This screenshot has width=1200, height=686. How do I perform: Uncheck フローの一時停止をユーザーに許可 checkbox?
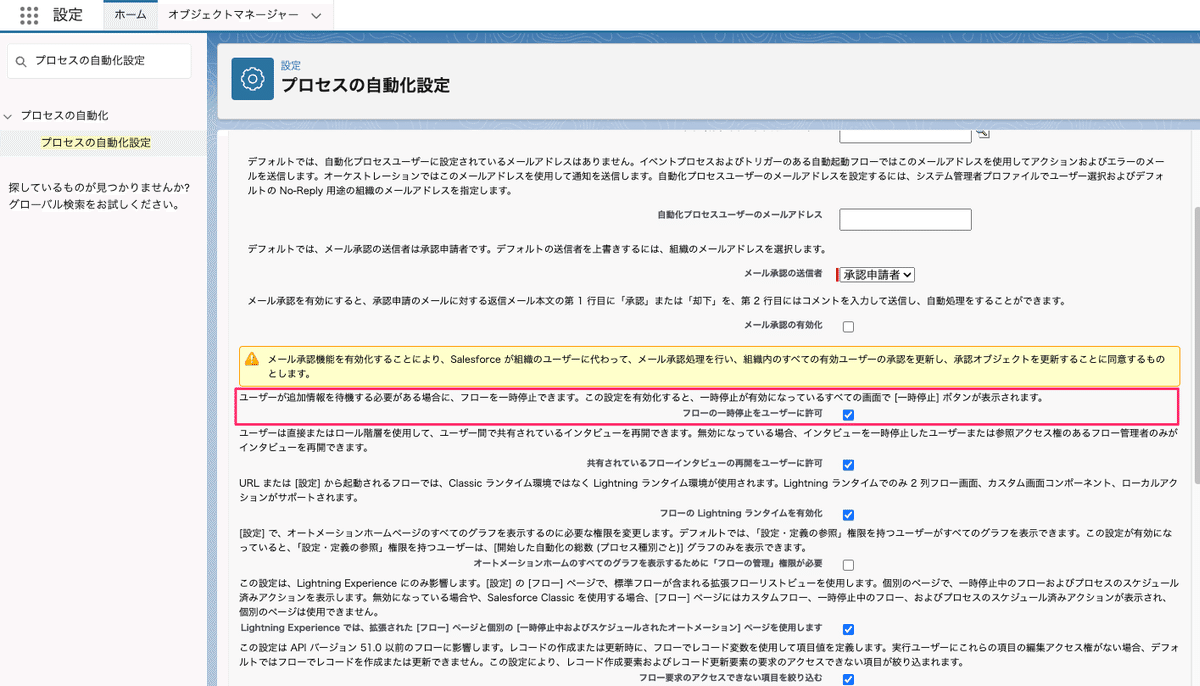[848, 414]
